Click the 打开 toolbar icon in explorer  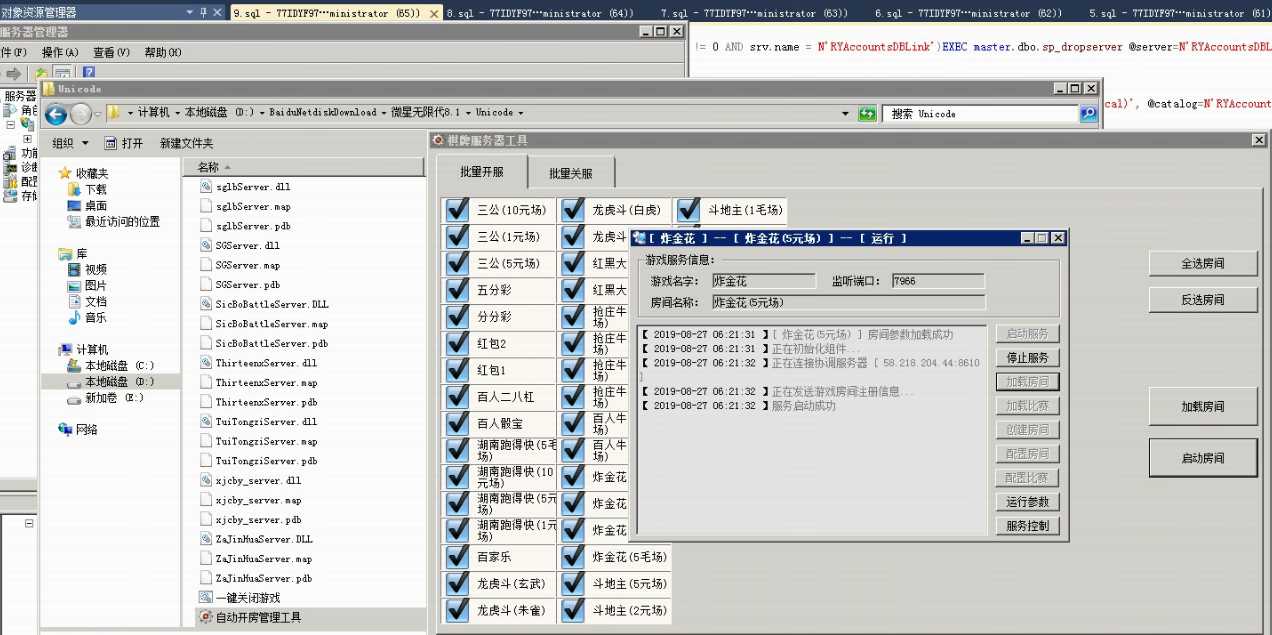tap(110, 143)
